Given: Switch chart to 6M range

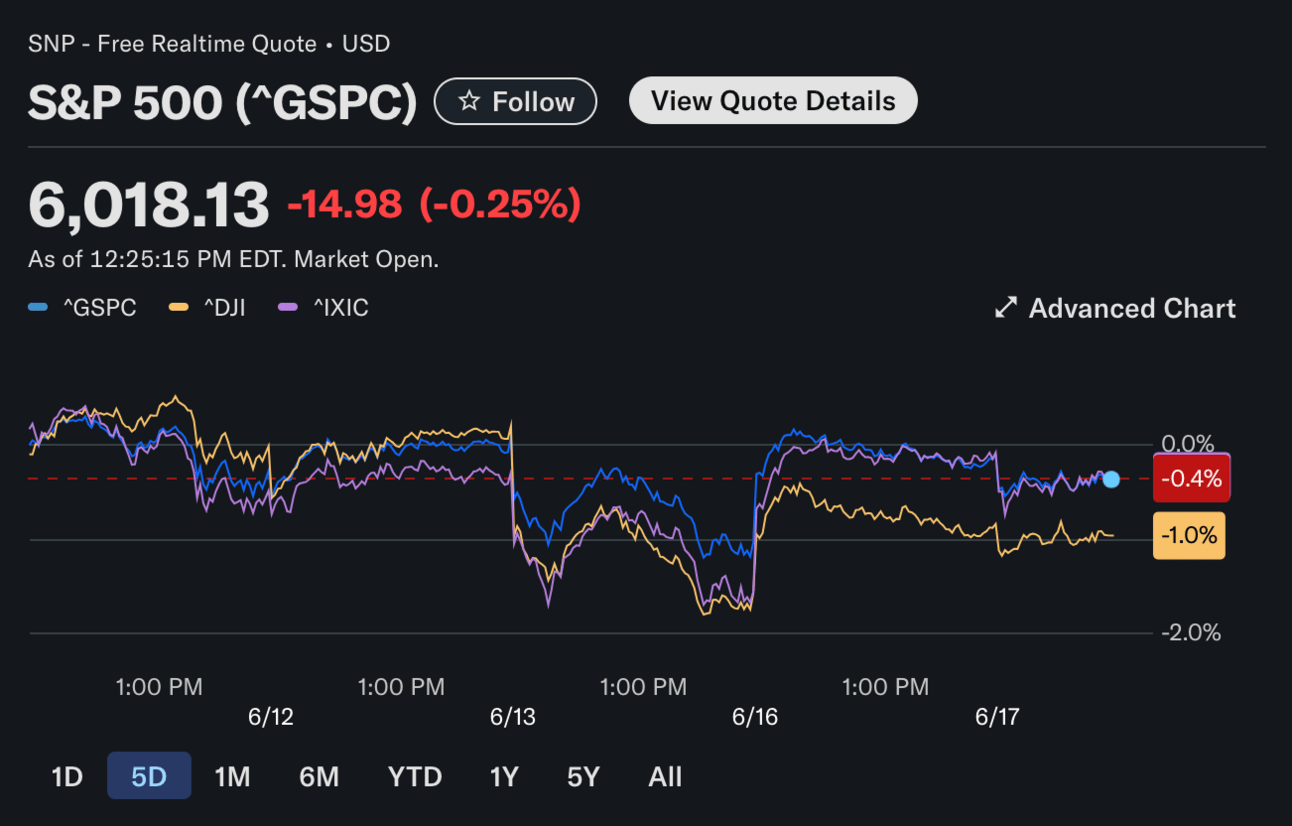Looking at the screenshot, I should [319, 776].
